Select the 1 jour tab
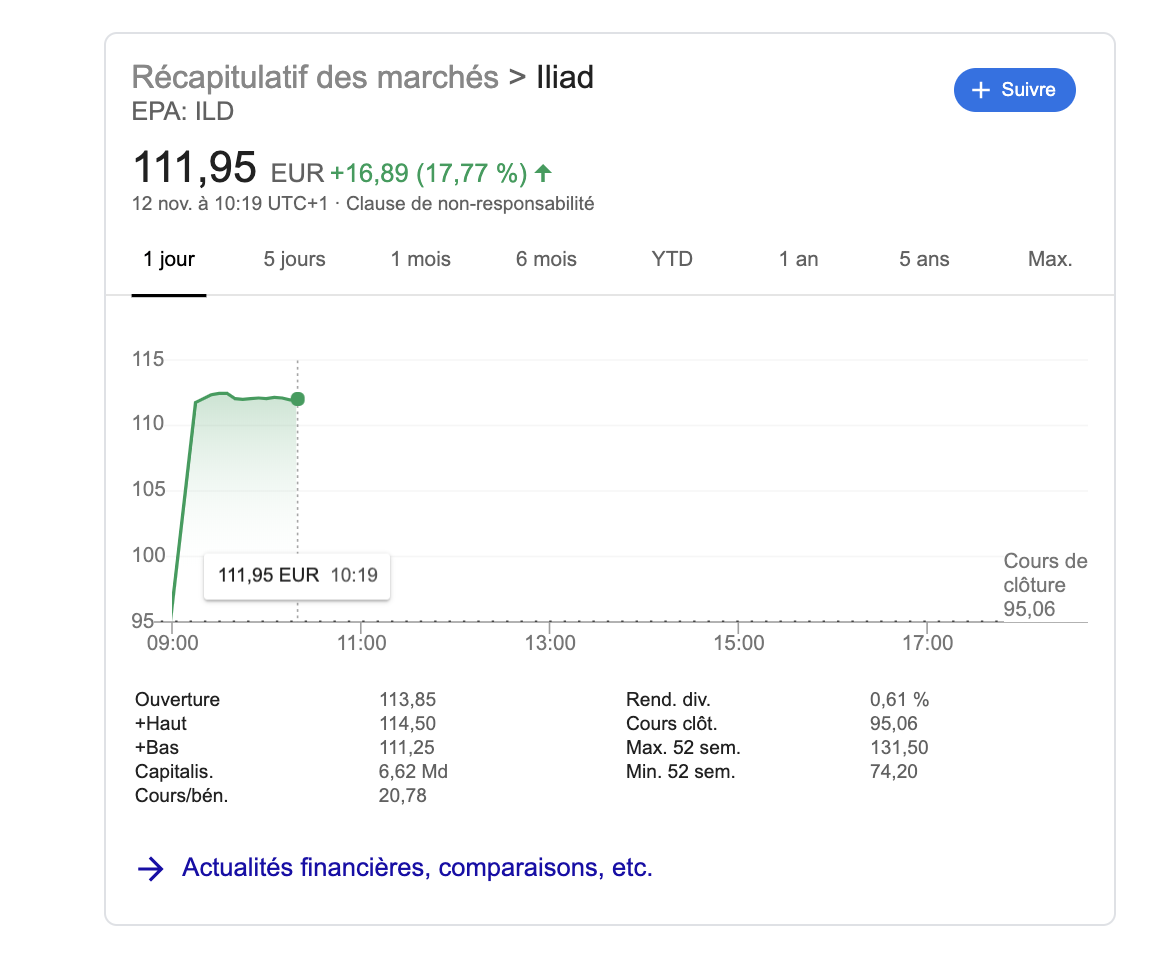This screenshot has width=1166, height=960. [x=169, y=260]
